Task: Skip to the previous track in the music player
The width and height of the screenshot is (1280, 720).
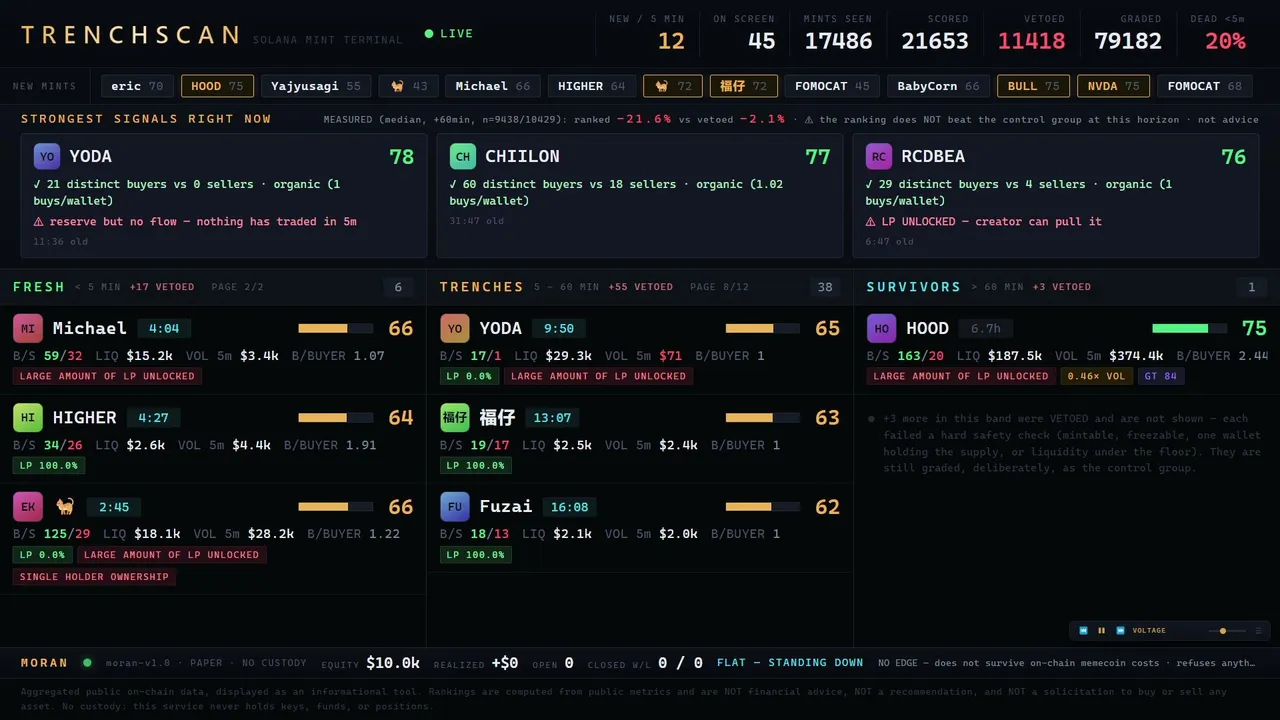Action: pyautogui.click(x=1083, y=631)
